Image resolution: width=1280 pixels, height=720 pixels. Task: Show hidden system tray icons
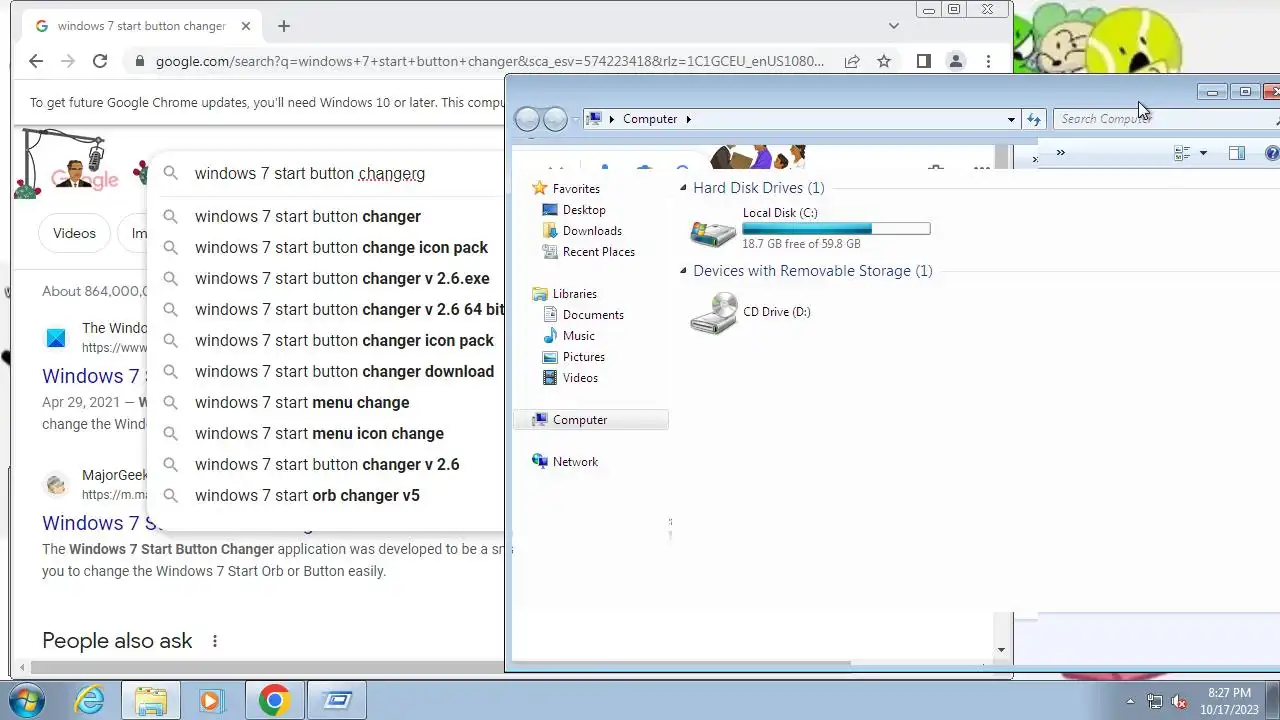pyautogui.click(x=1130, y=701)
